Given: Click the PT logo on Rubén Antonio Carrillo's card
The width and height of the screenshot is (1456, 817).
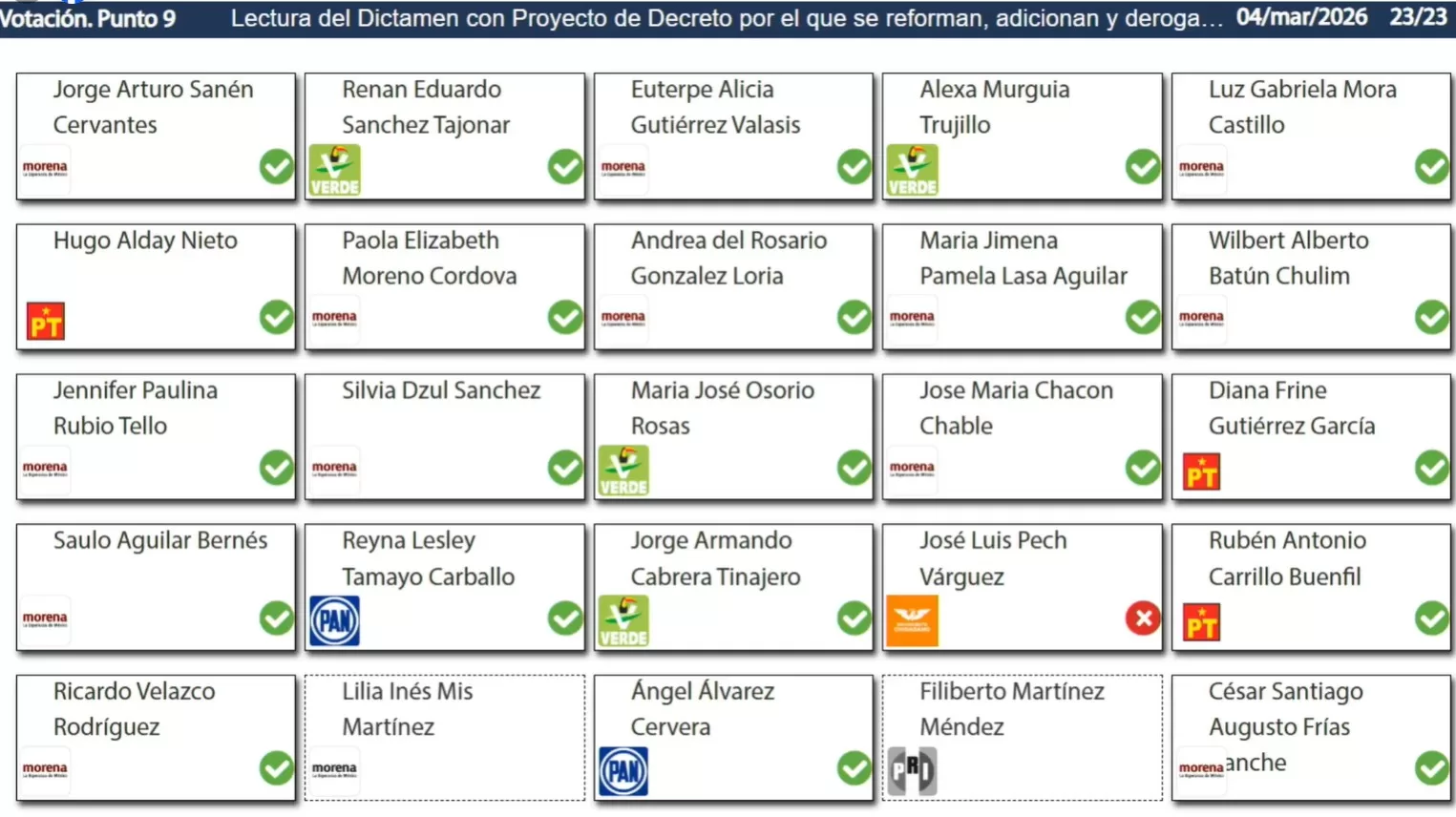Looking at the screenshot, I should tap(1201, 622).
